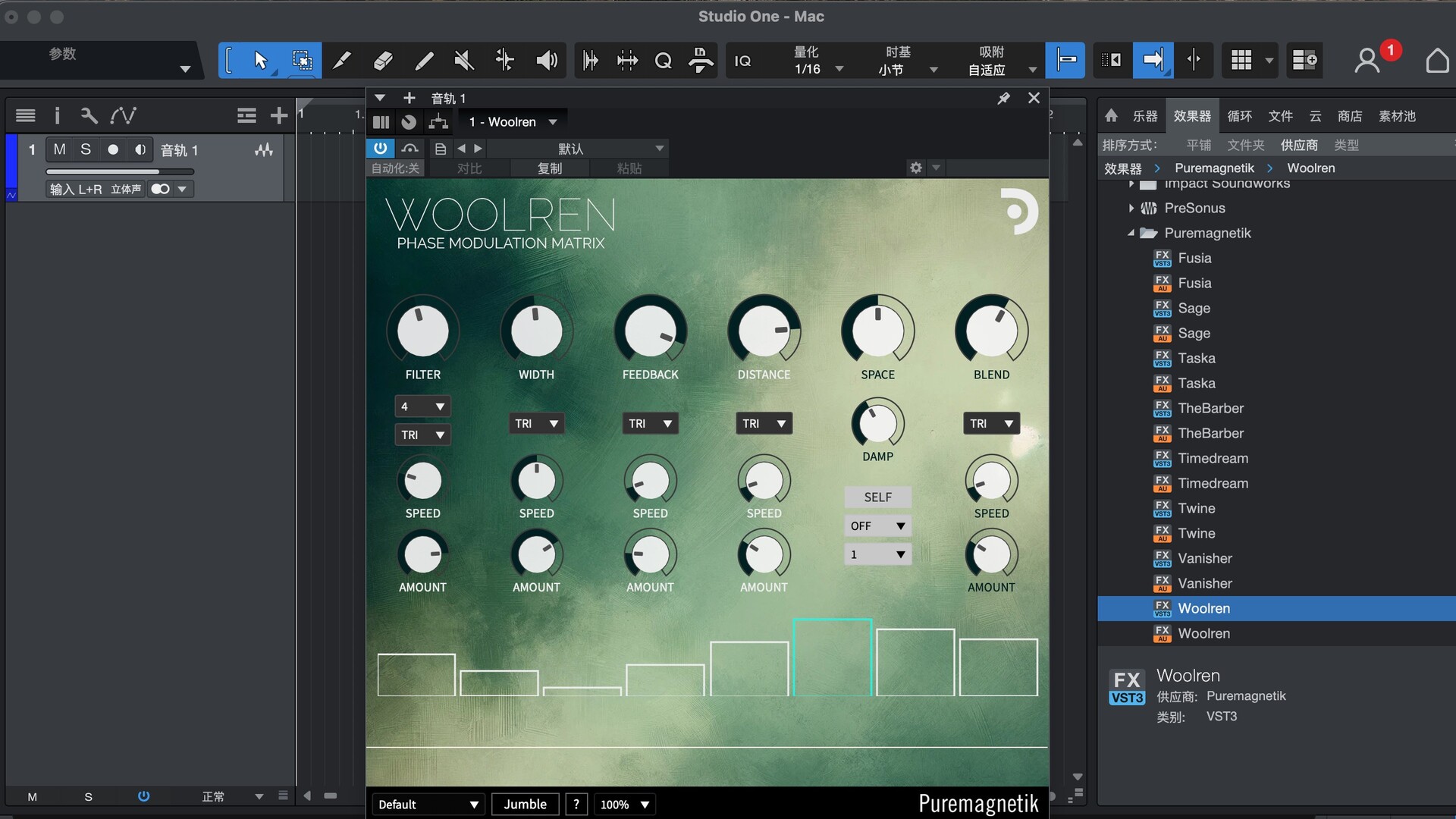Toggle stereo/mono channel mode on track
This screenshot has width=1456, height=819.
(160, 189)
